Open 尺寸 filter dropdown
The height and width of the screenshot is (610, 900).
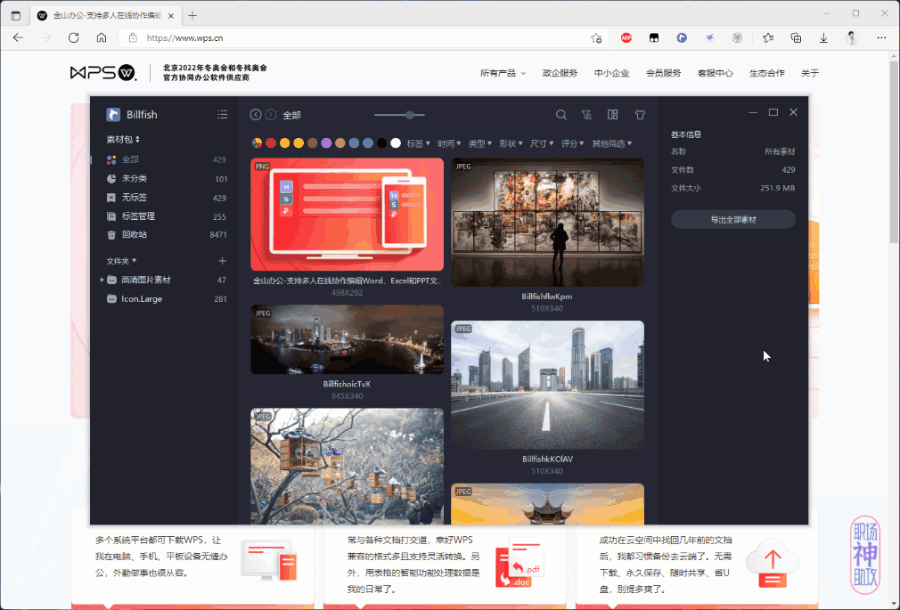click(542, 143)
